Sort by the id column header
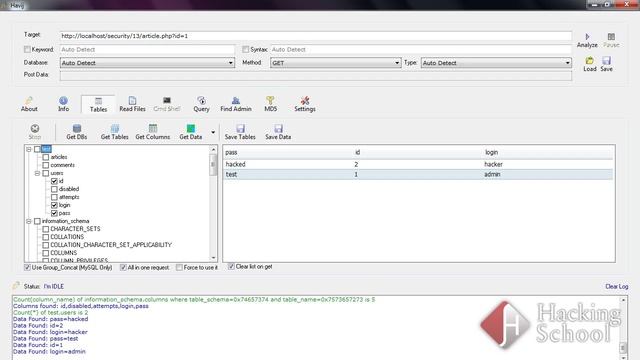Screen dimensions: 640x360 pyautogui.click(x=418, y=152)
